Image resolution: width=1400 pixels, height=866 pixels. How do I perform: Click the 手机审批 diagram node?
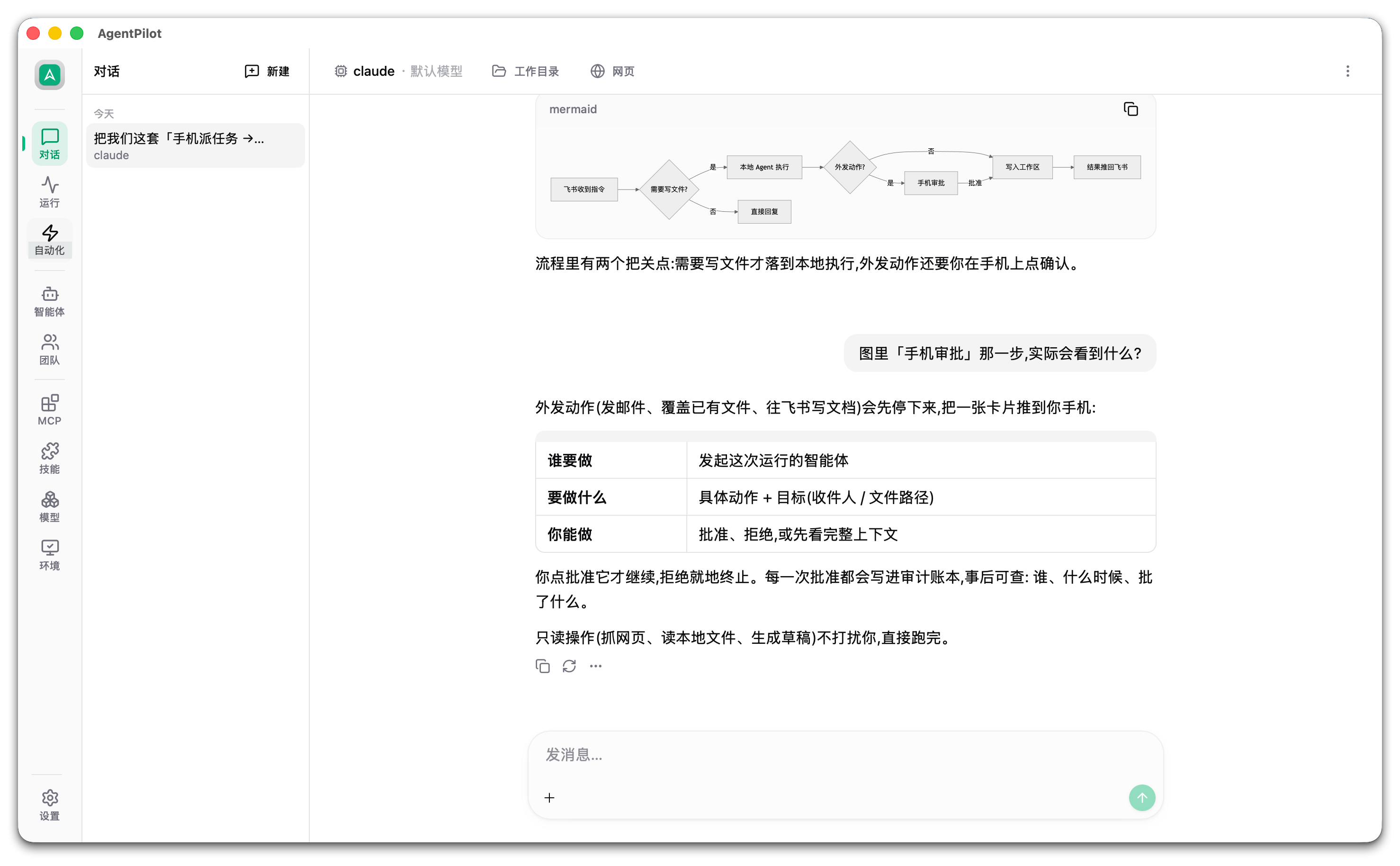pos(931,183)
